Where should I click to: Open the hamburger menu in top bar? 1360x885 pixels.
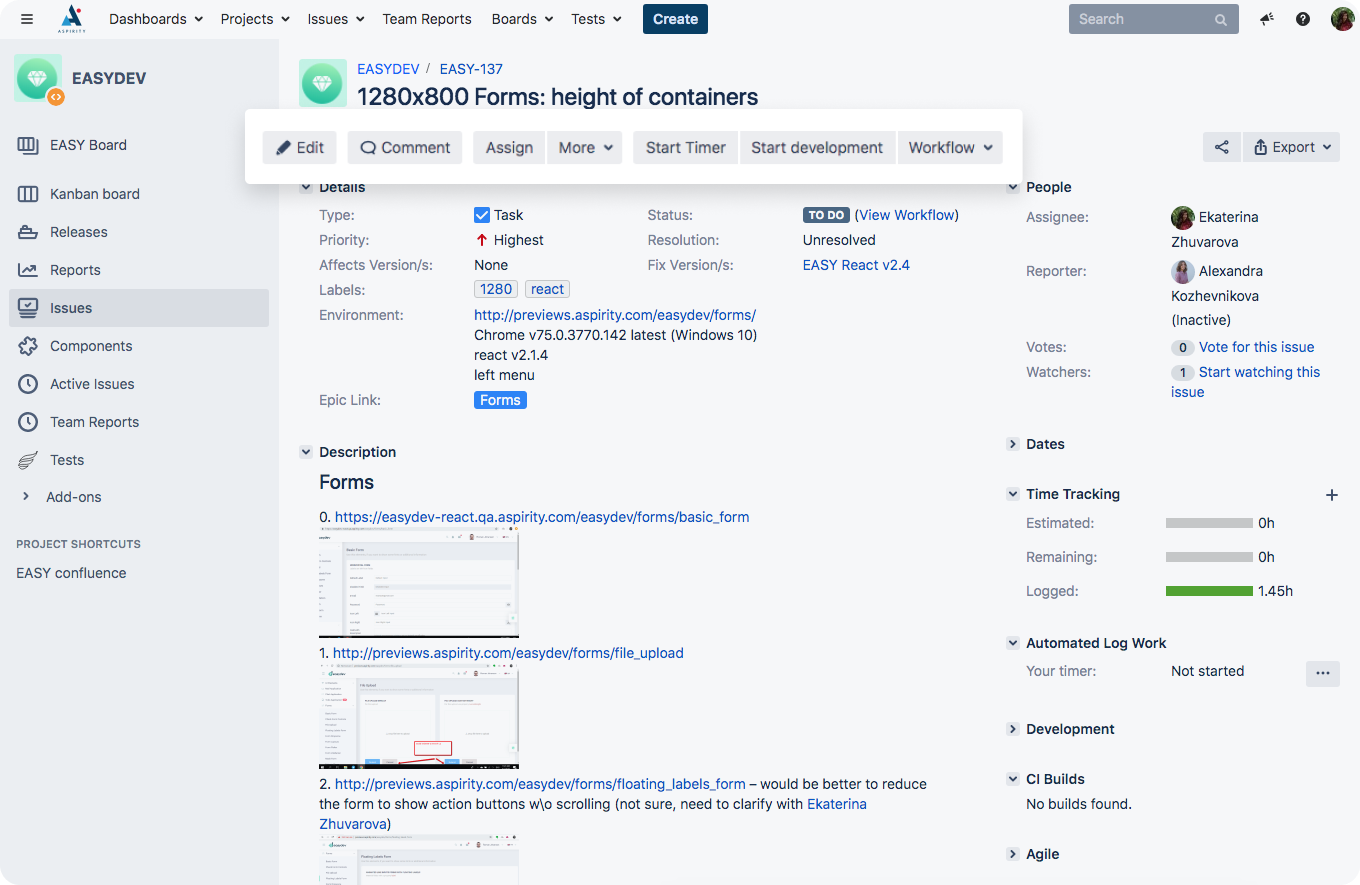tap(27, 19)
